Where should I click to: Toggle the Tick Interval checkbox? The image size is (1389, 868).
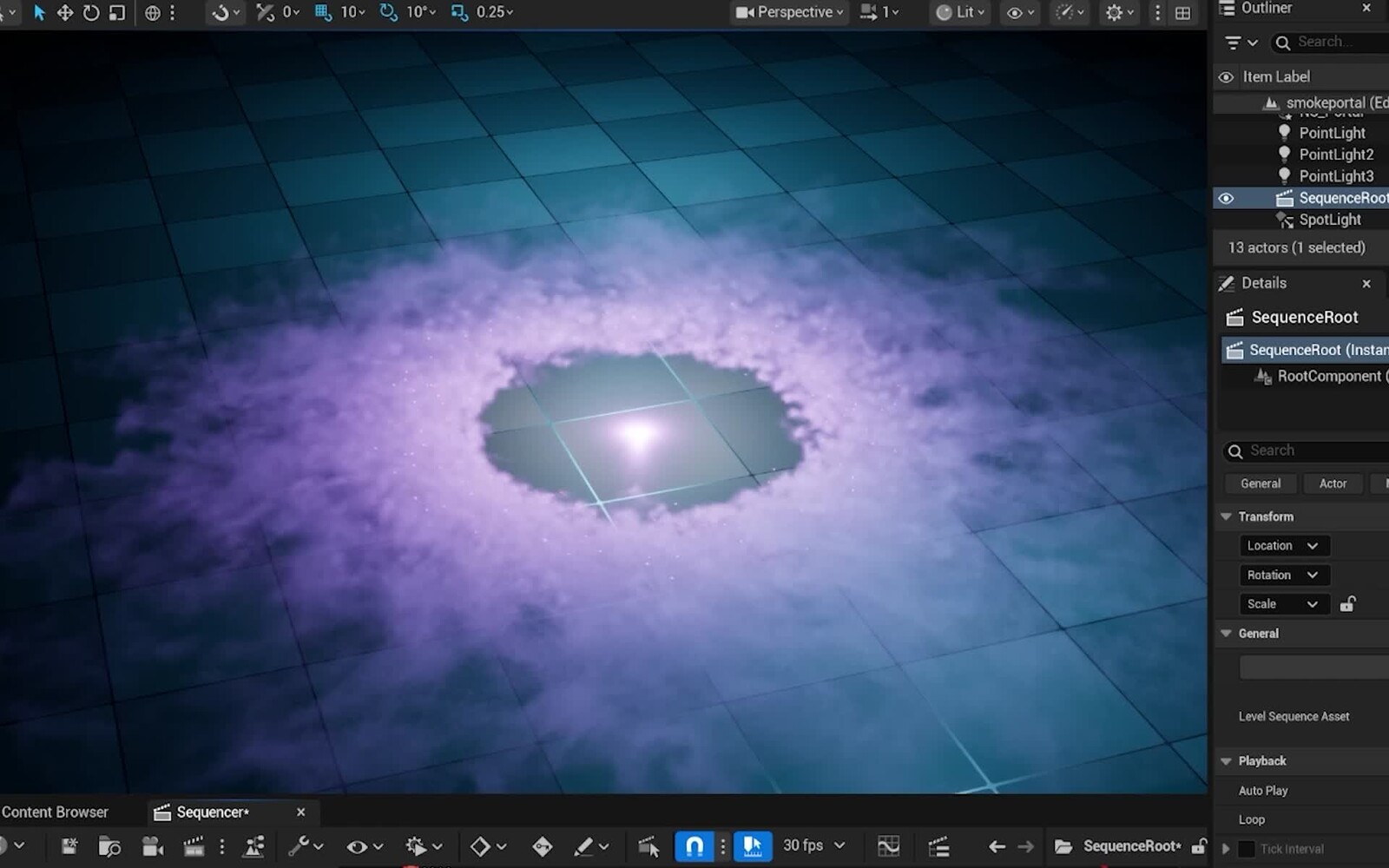coord(1247,849)
